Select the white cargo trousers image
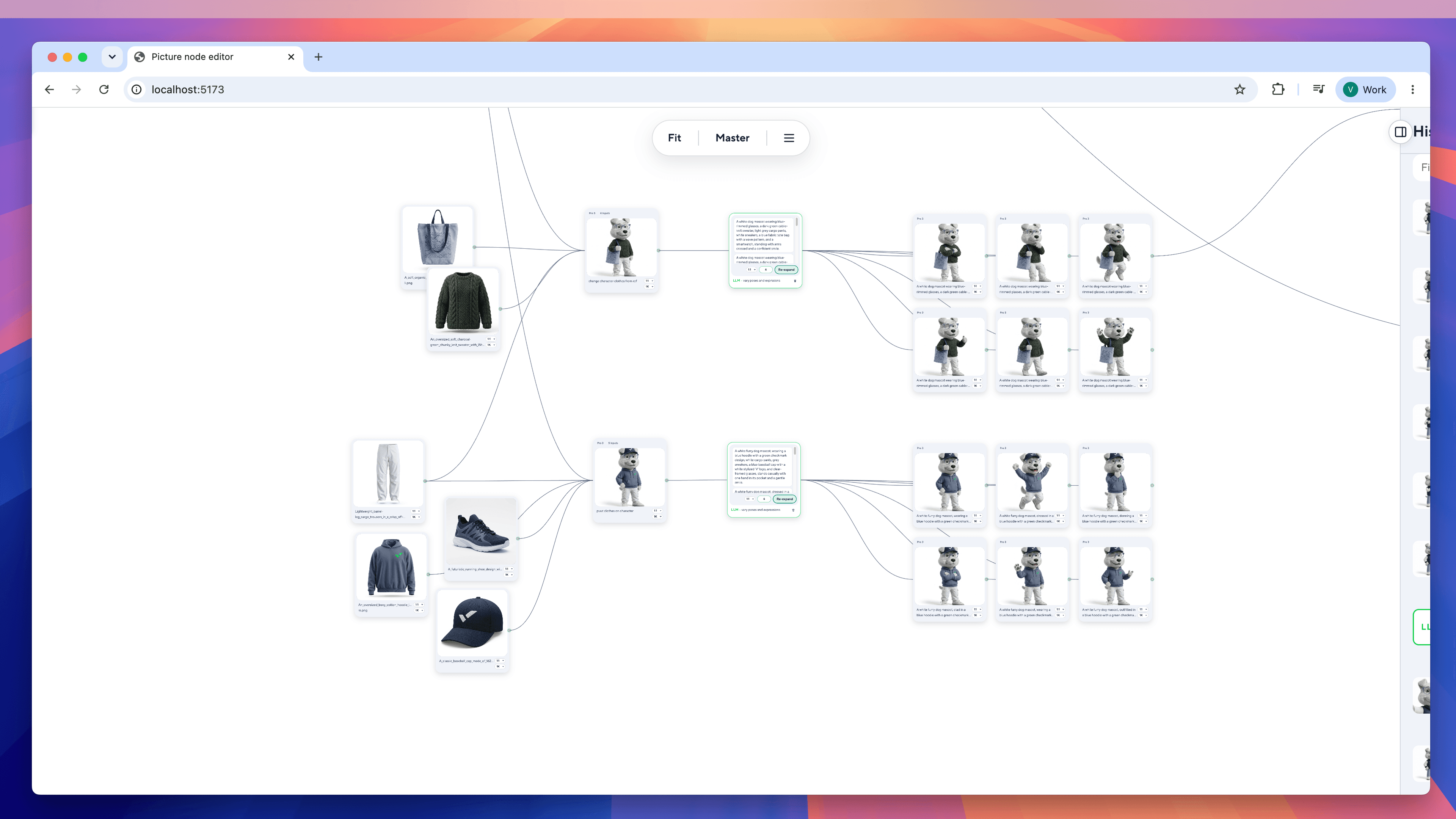 pos(388,474)
